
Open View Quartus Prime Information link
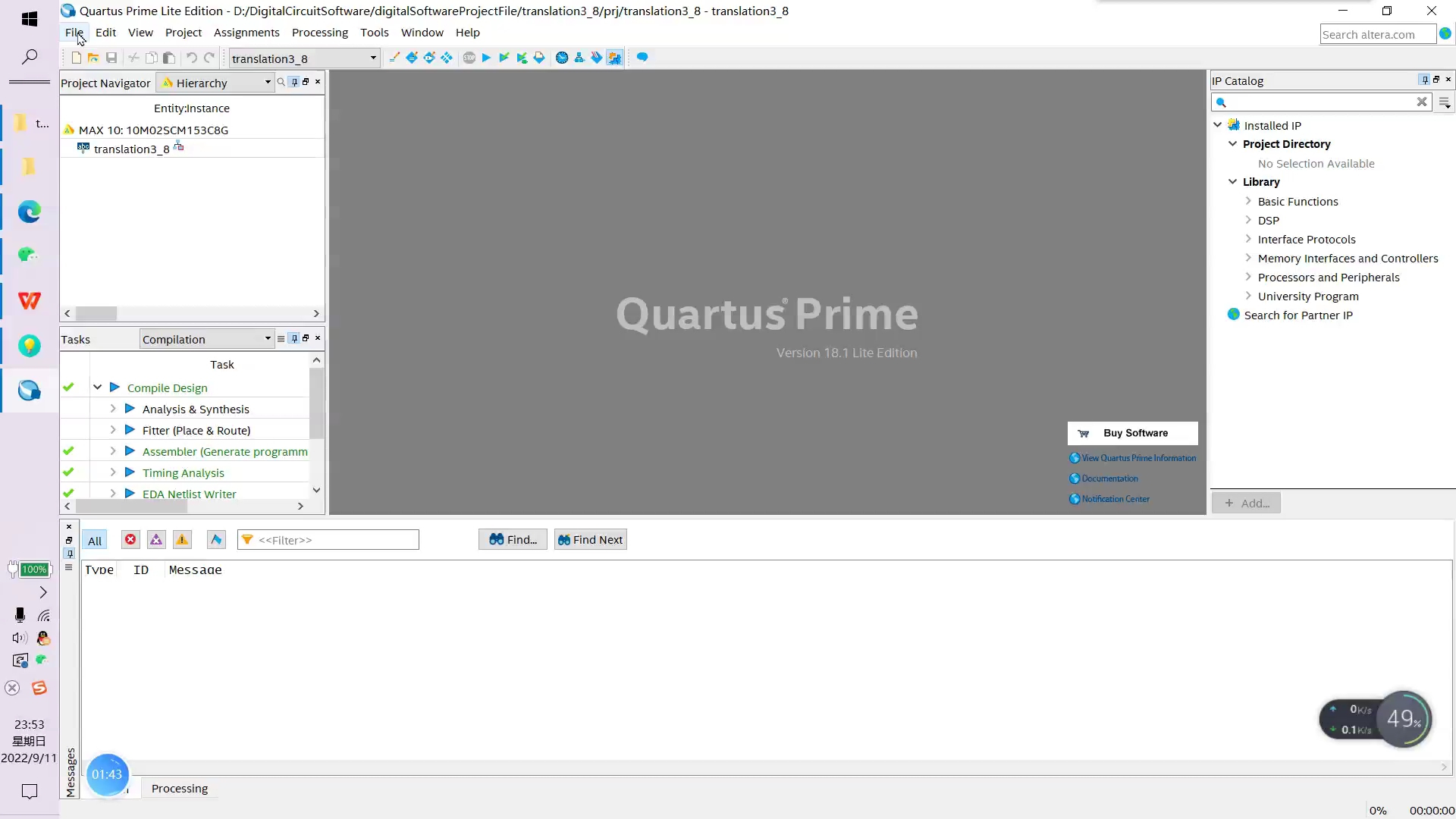[1133, 458]
